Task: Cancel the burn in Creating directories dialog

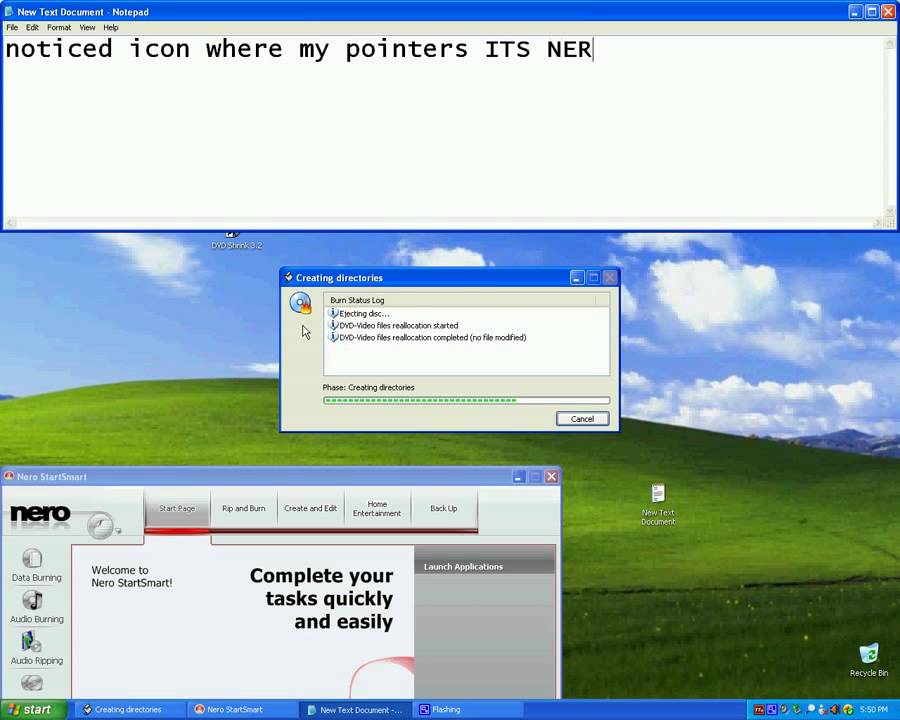Action: 583,419
